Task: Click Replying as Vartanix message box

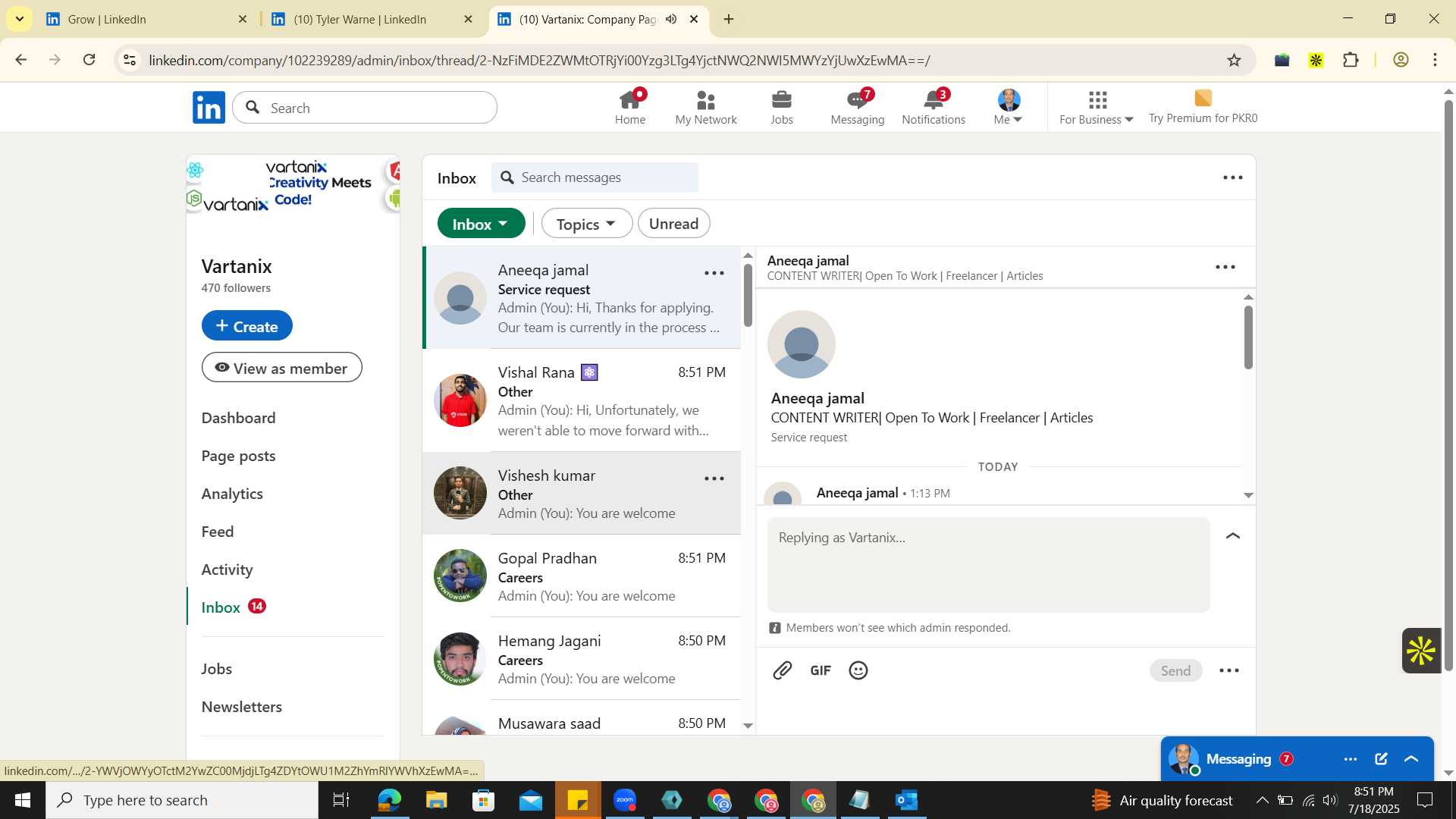Action: click(989, 565)
